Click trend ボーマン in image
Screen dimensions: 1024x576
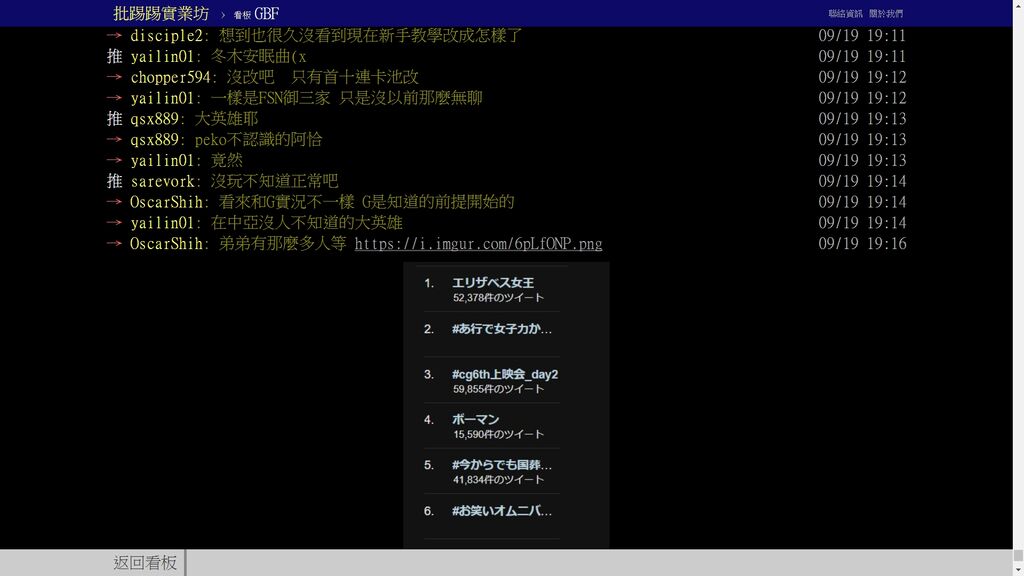475,419
